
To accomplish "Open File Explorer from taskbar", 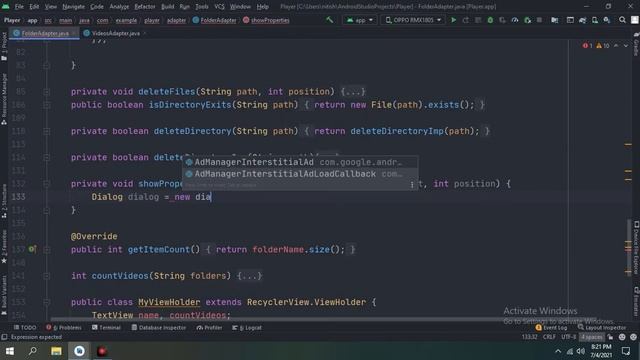I will (x=56, y=351).
